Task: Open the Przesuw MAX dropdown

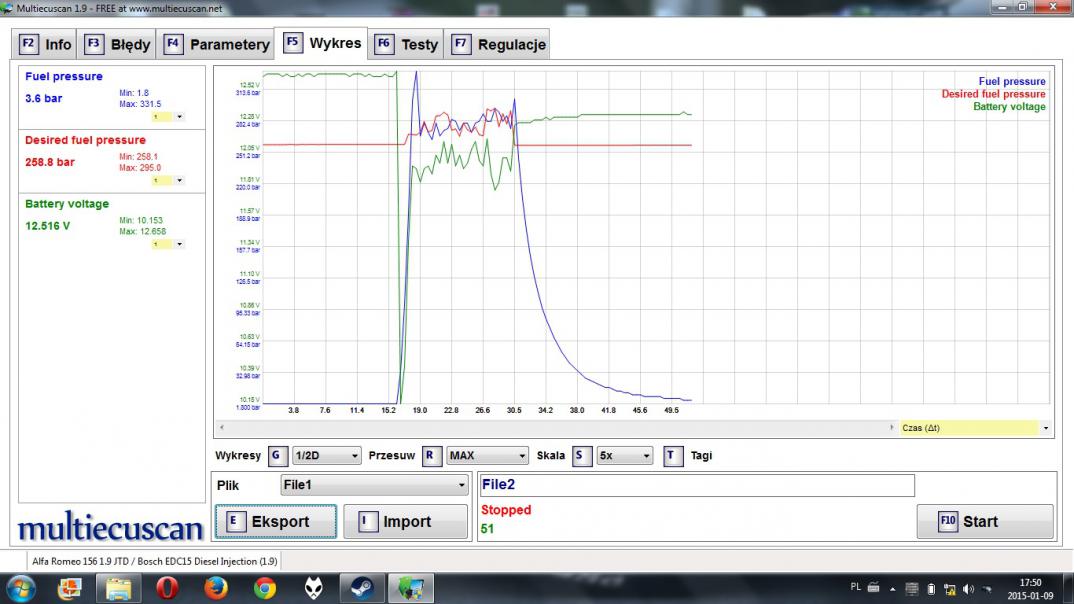Action: (x=487, y=456)
